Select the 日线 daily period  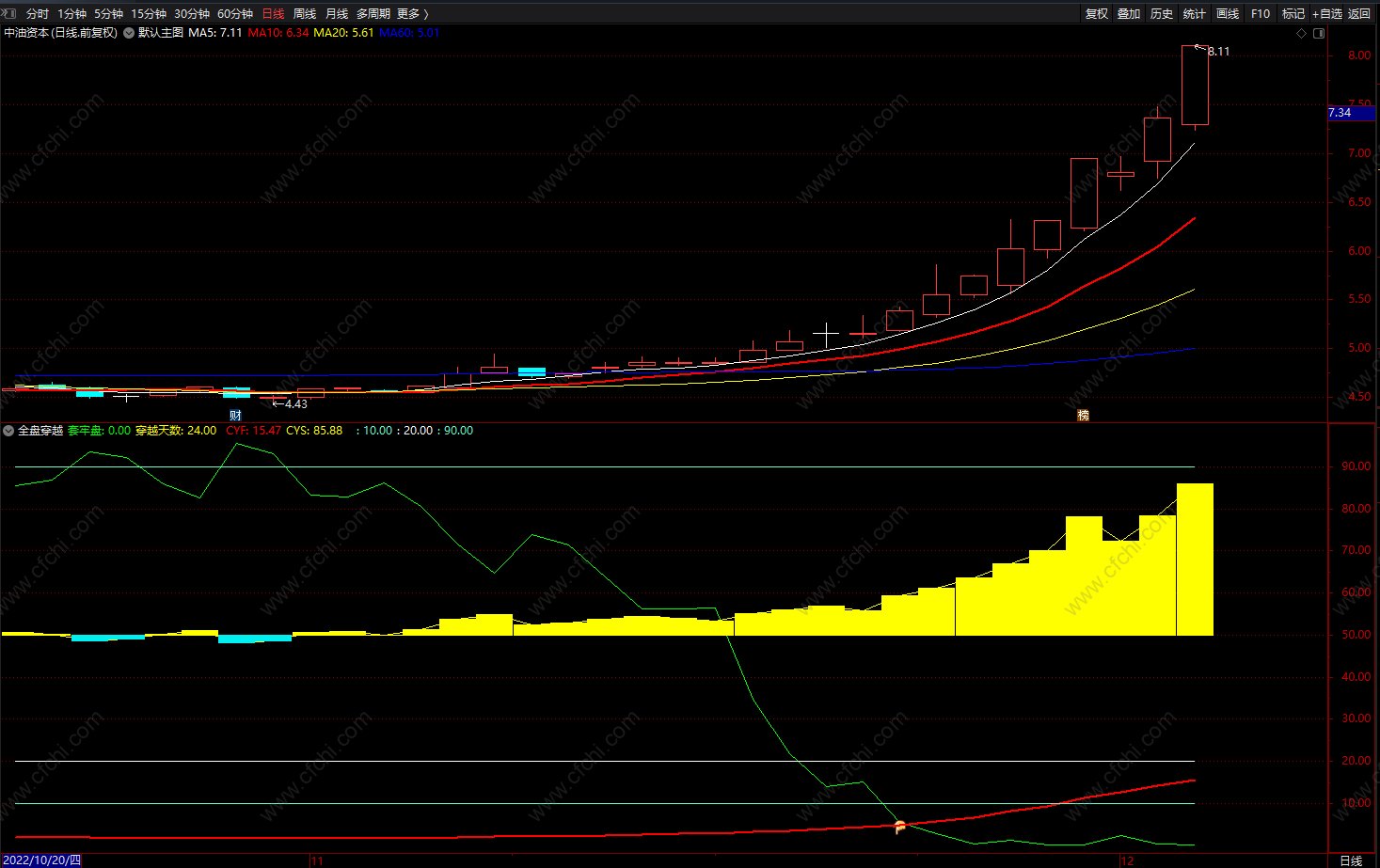pos(273,14)
